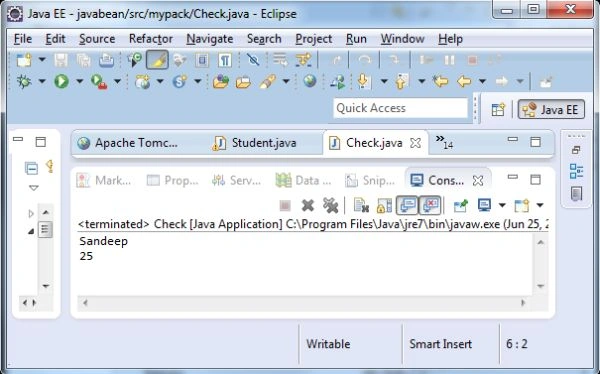
Task: Open the Properties view tab
Action: tap(173, 180)
